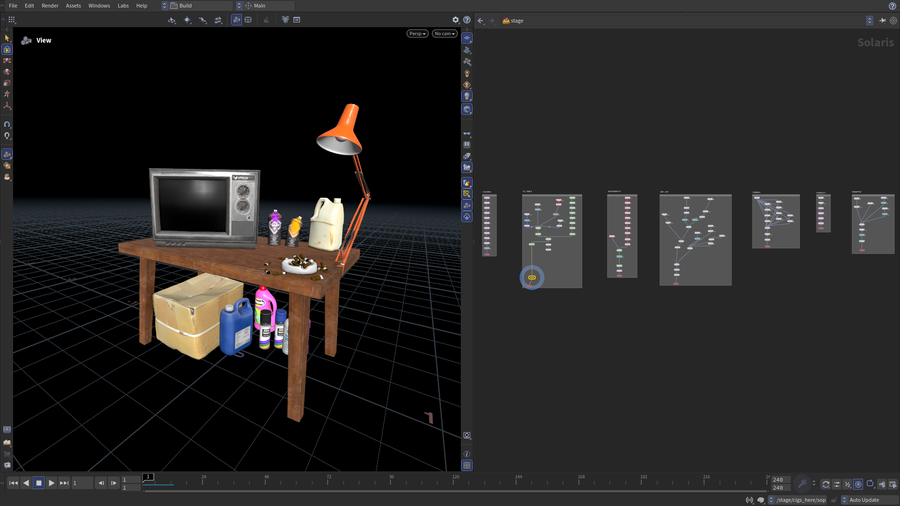
Task: Jump to last frame button
Action: (64, 483)
